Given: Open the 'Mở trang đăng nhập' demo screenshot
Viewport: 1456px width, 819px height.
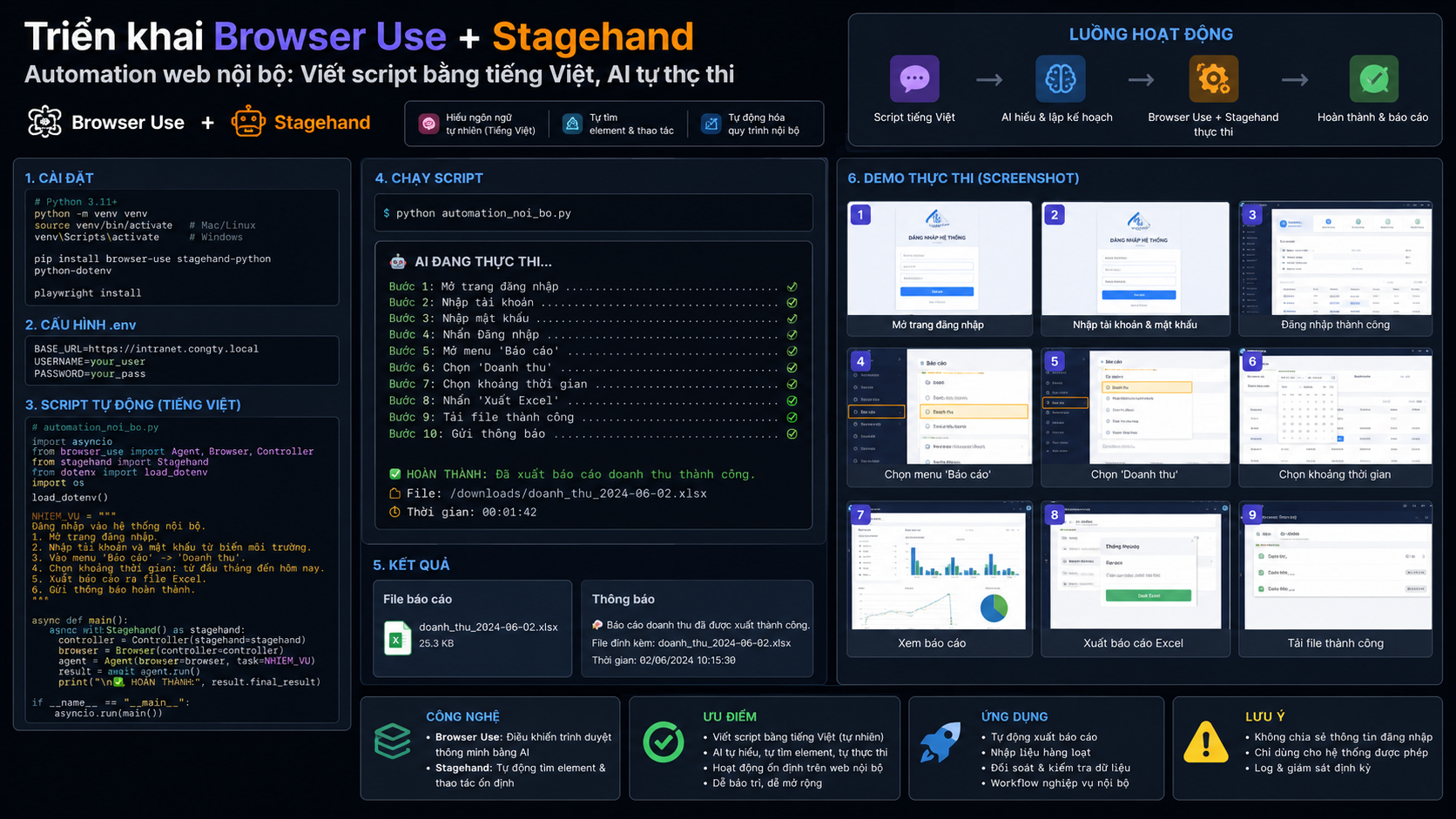Looking at the screenshot, I should pos(940,258).
